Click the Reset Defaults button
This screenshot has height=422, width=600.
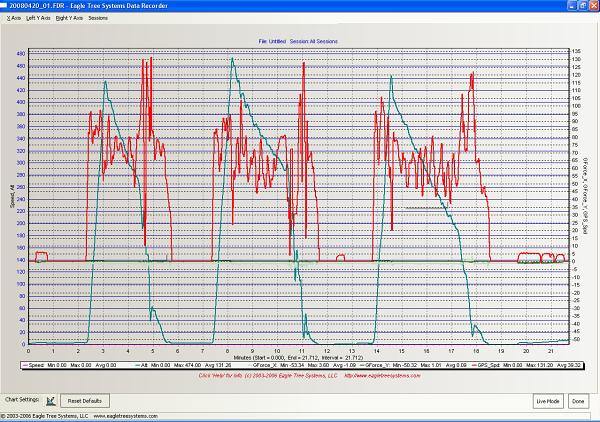(85, 400)
